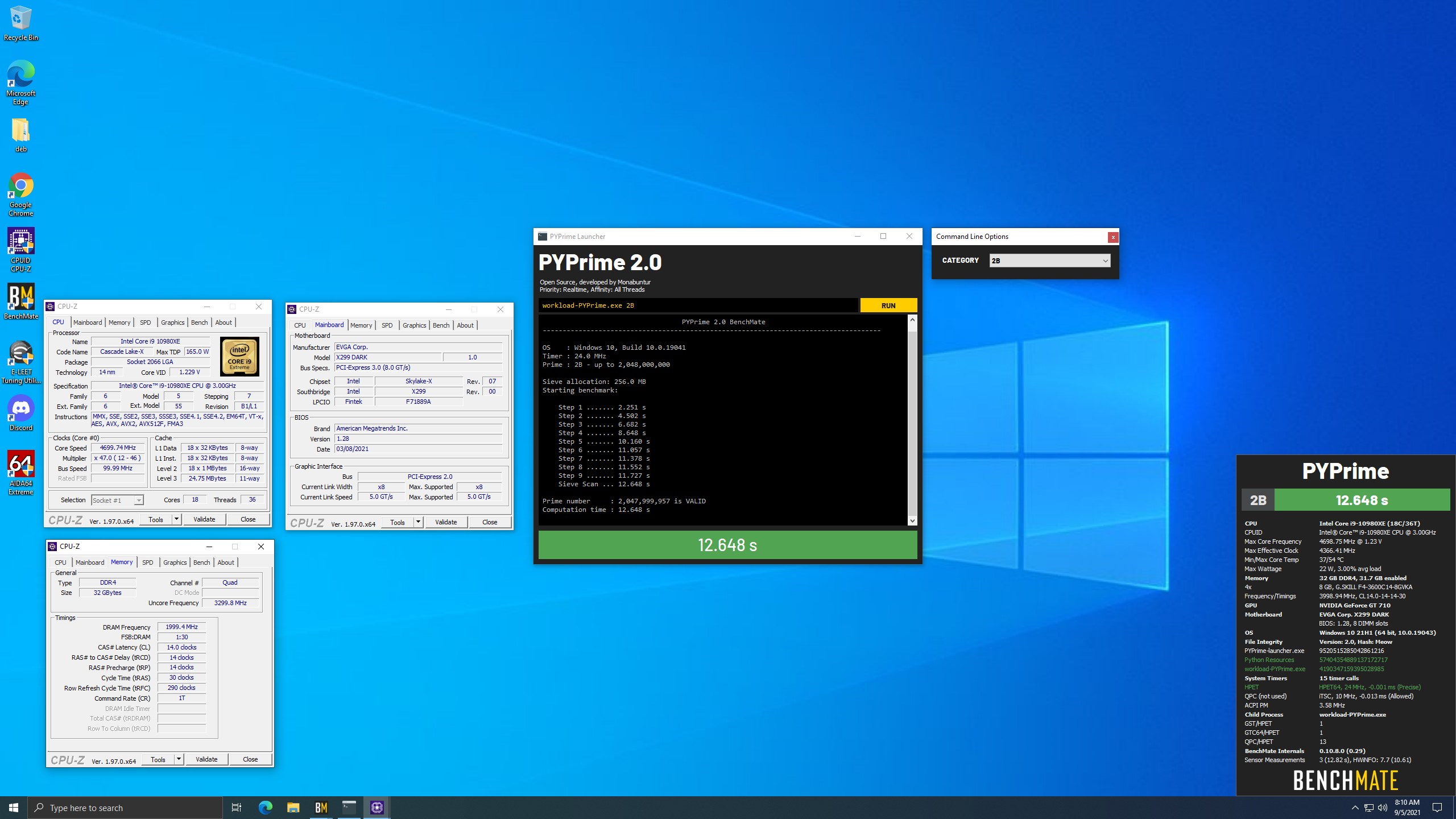Open Bench tab in CPU-Z CPU window

pyautogui.click(x=199, y=322)
